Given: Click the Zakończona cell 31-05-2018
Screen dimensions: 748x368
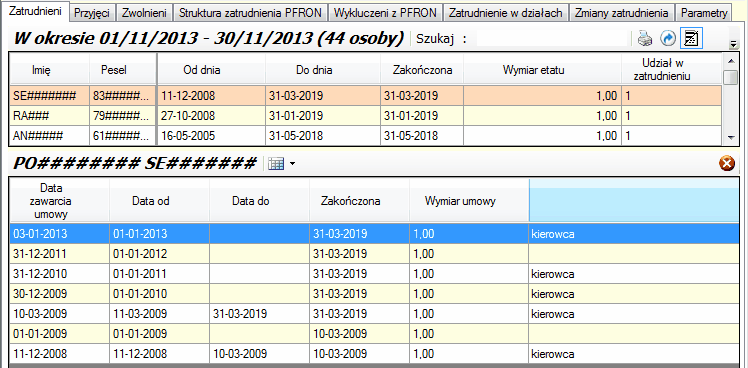Looking at the screenshot, I should (x=422, y=136).
